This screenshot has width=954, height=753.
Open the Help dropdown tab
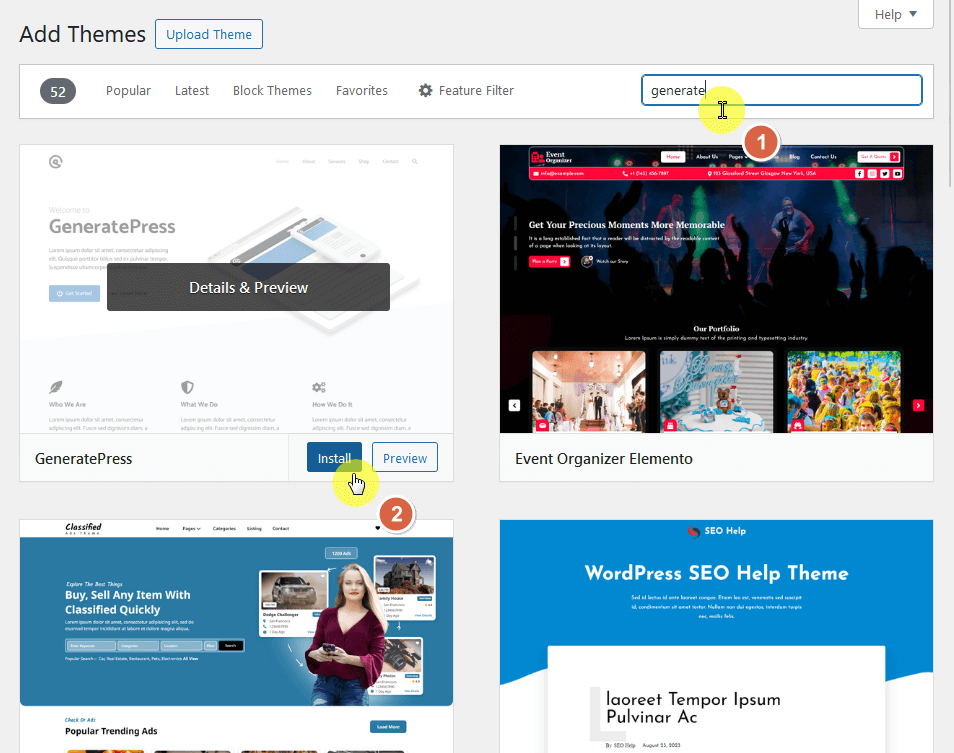pos(895,14)
